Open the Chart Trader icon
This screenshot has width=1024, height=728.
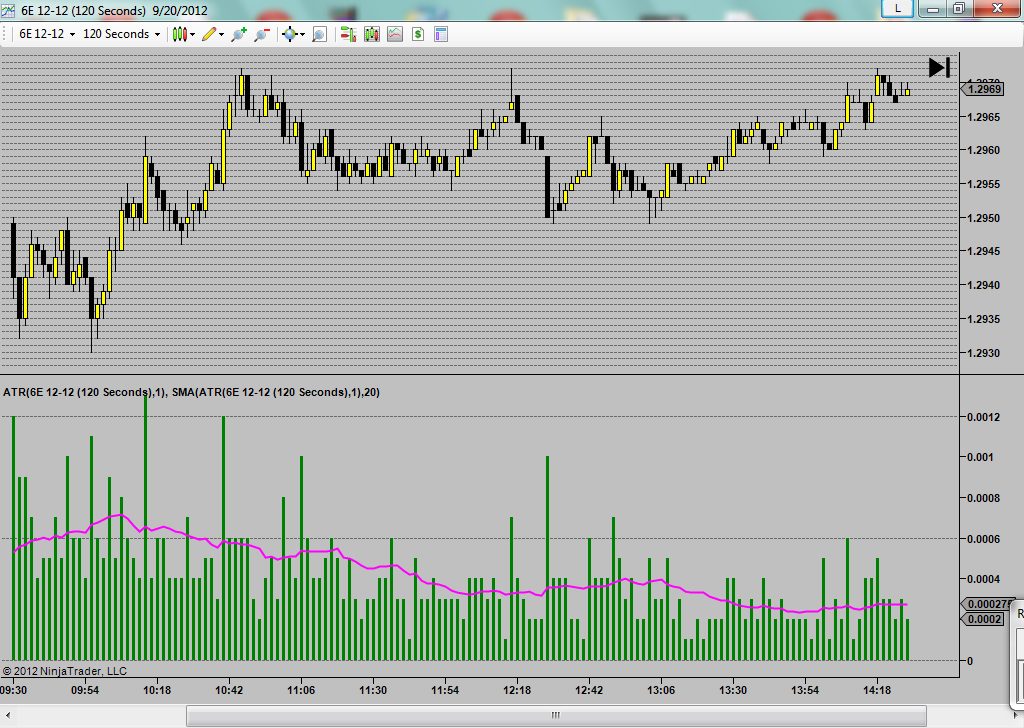(348, 34)
